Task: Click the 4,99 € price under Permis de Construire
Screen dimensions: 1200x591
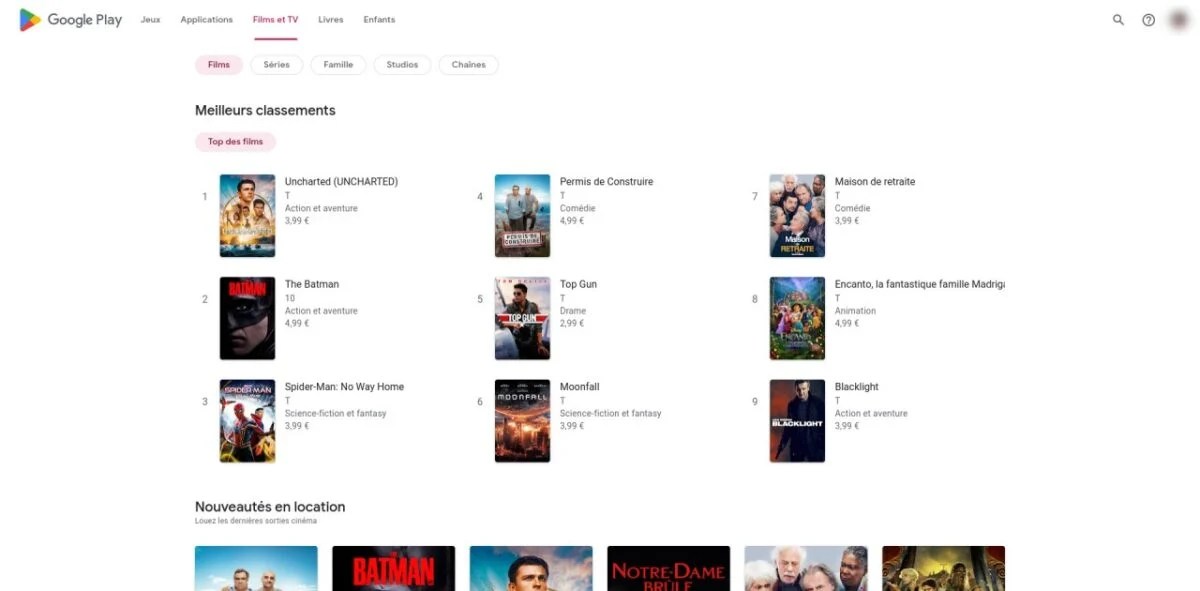Action: [572, 221]
